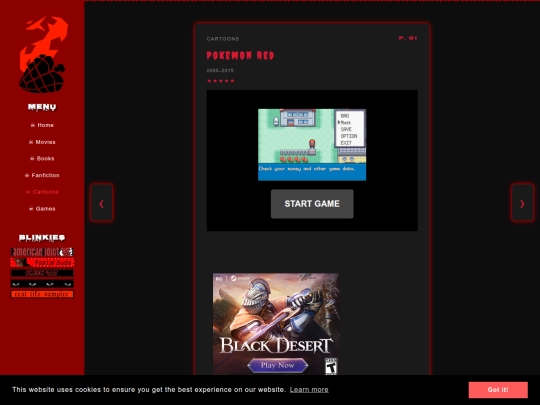Click the next page arrow
This screenshot has height=405, width=540.
(x=522, y=203)
